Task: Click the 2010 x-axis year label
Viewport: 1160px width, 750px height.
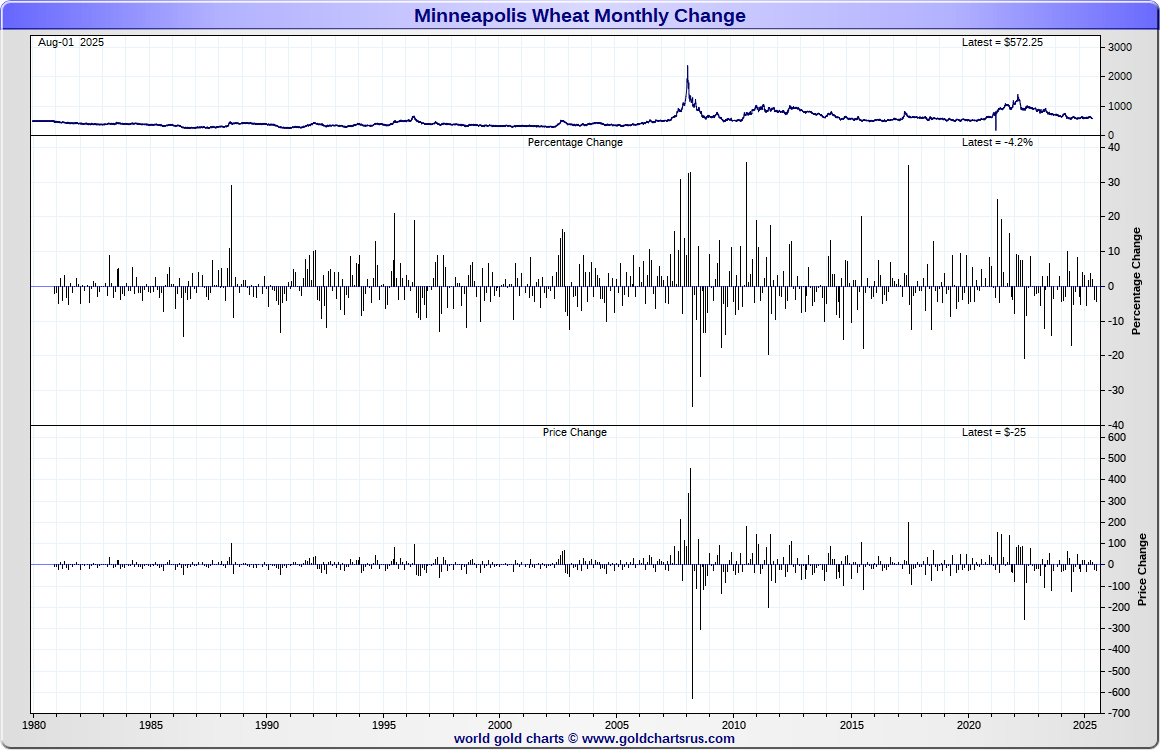Action: 734,725
